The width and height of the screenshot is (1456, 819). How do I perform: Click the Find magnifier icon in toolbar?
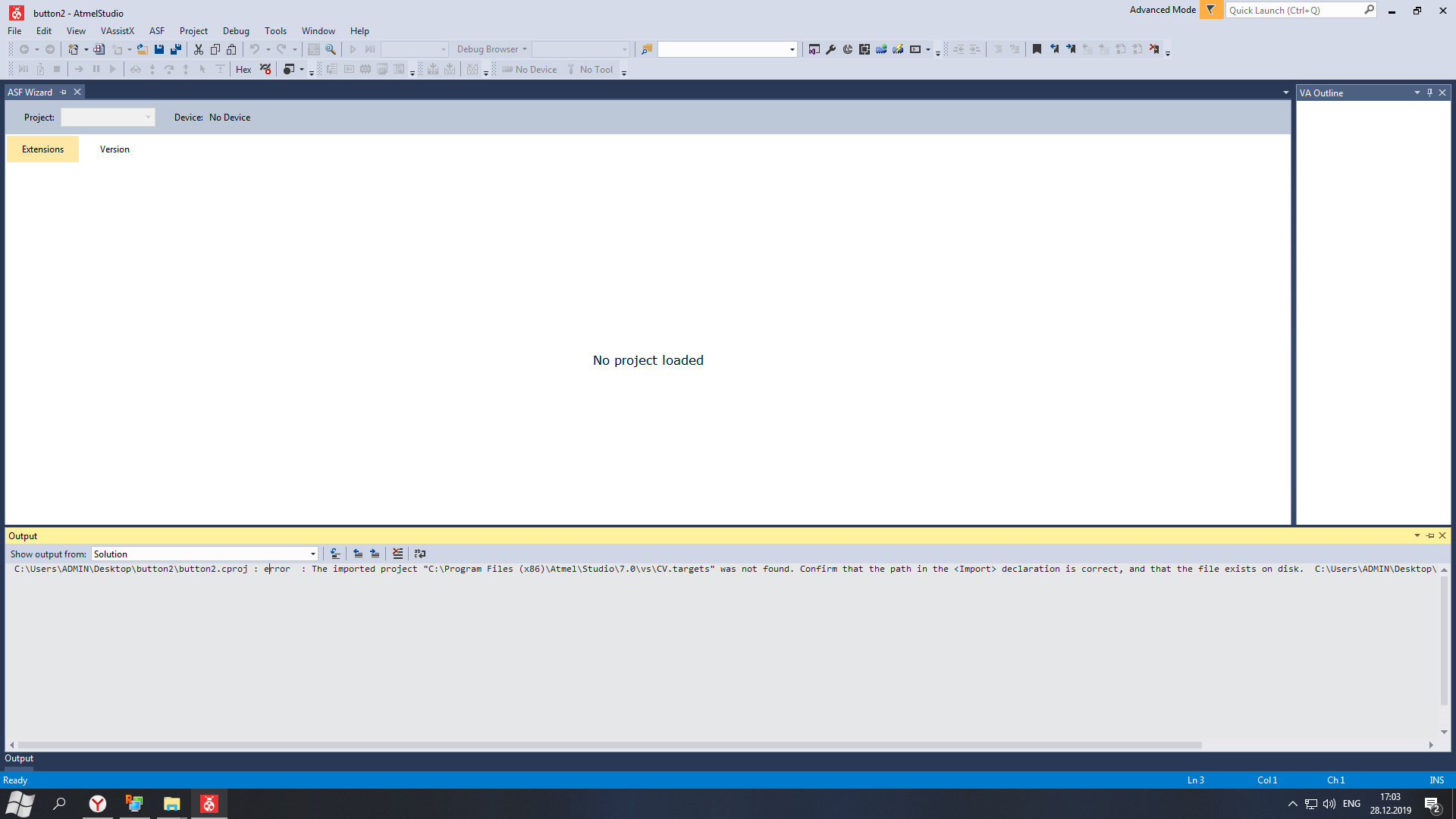point(331,49)
